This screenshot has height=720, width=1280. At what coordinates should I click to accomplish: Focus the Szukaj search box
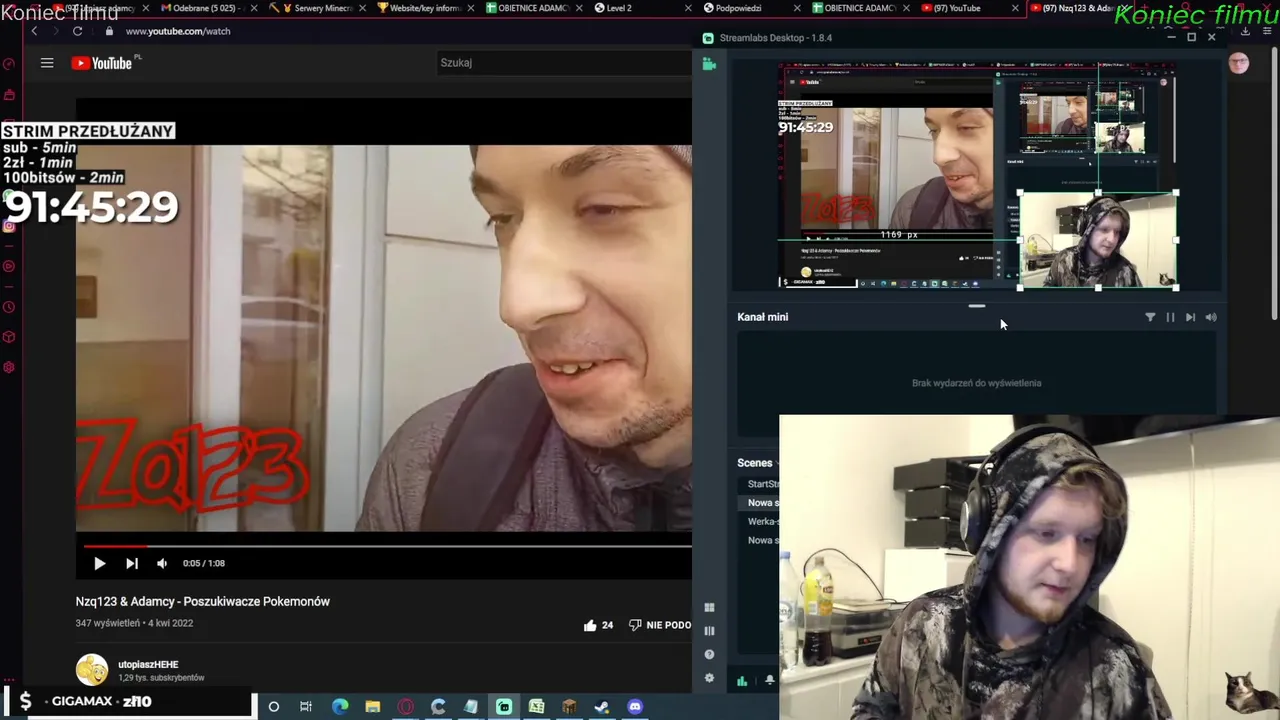click(565, 62)
